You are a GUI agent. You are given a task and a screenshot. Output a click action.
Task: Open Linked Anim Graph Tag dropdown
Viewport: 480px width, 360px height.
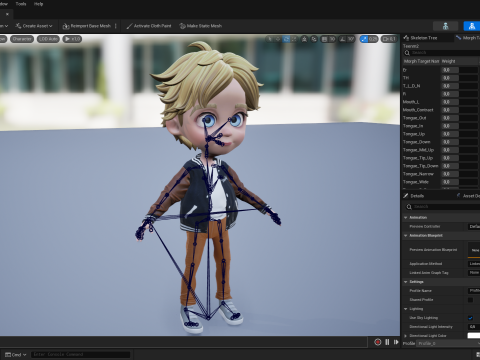point(474,273)
